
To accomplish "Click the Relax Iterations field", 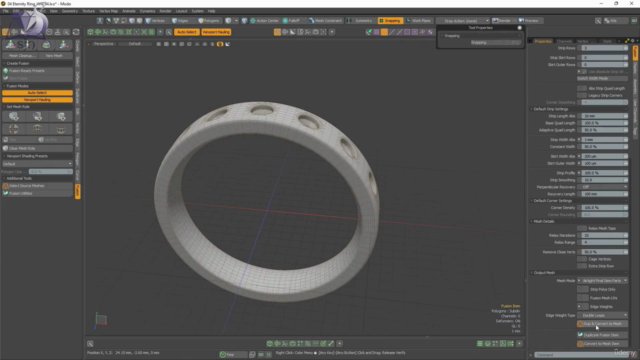I will click(x=604, y=235).
